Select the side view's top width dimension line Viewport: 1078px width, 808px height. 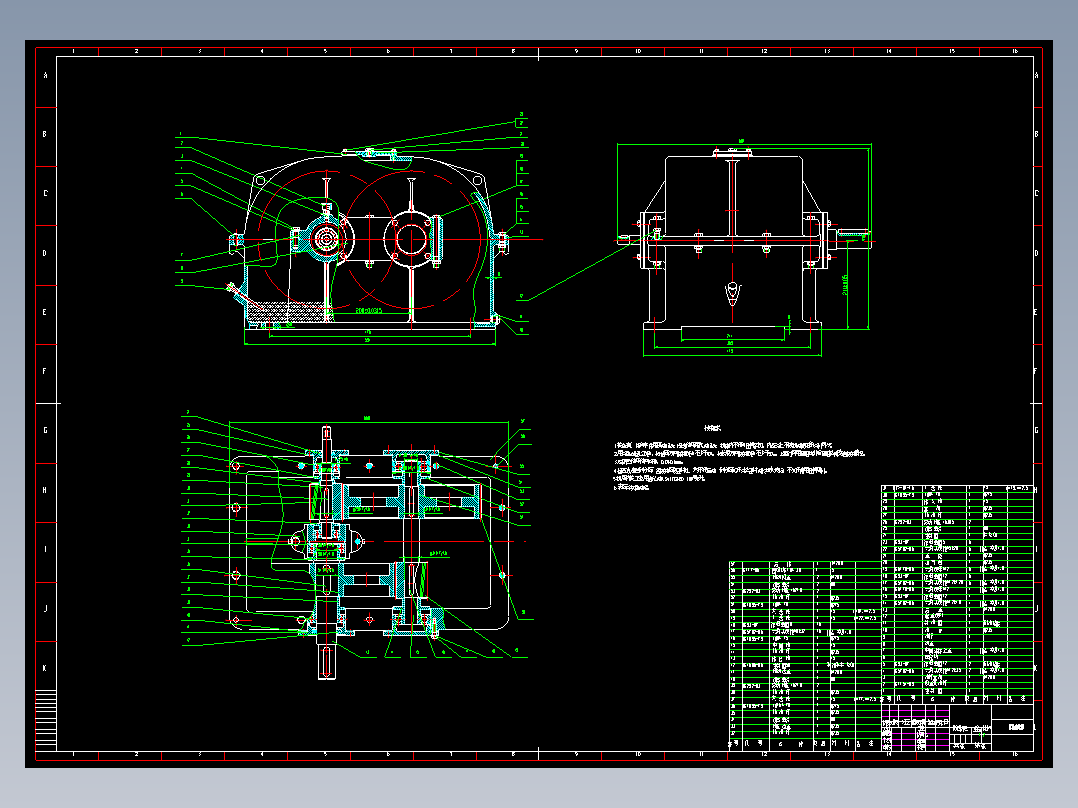click(745, 144)
